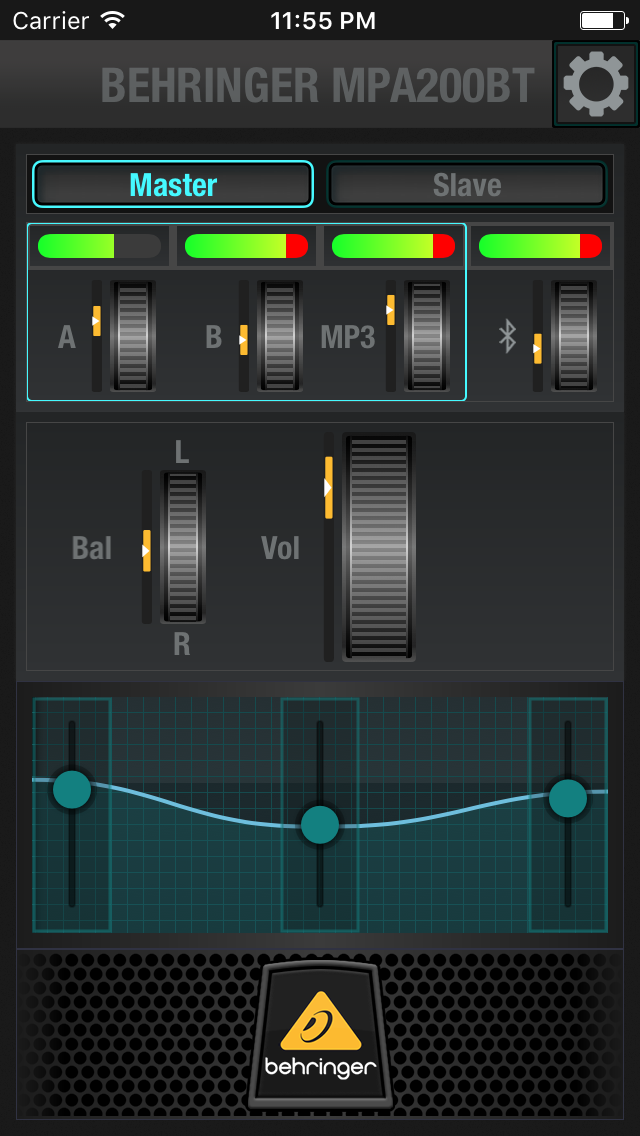Open settings via the gear icon
Image resolution: width=640 pixels, height=1136 pixels.
pyautogui.click(x=596, y=84)
